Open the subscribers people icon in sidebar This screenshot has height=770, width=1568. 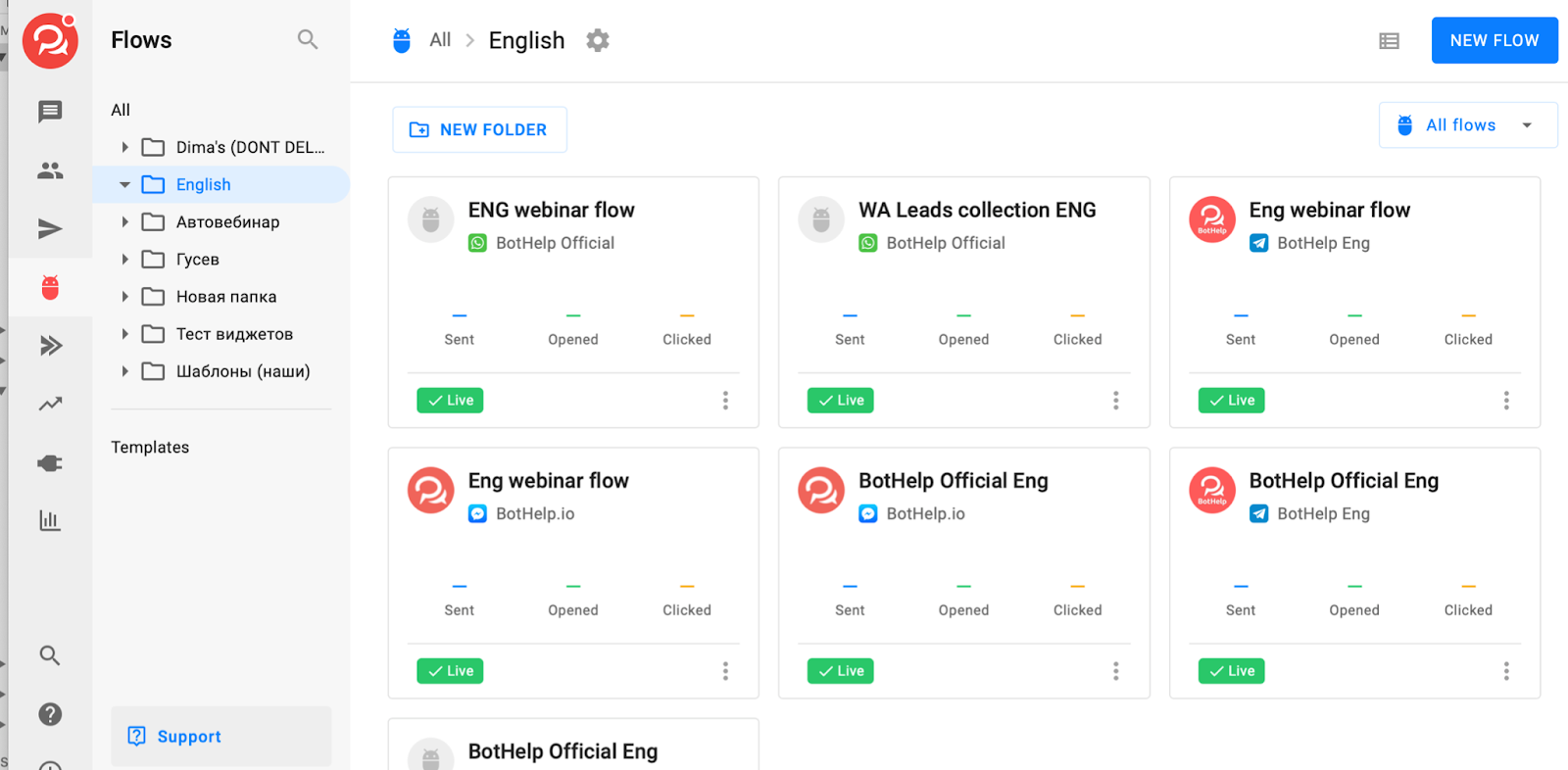coord(50,170)
